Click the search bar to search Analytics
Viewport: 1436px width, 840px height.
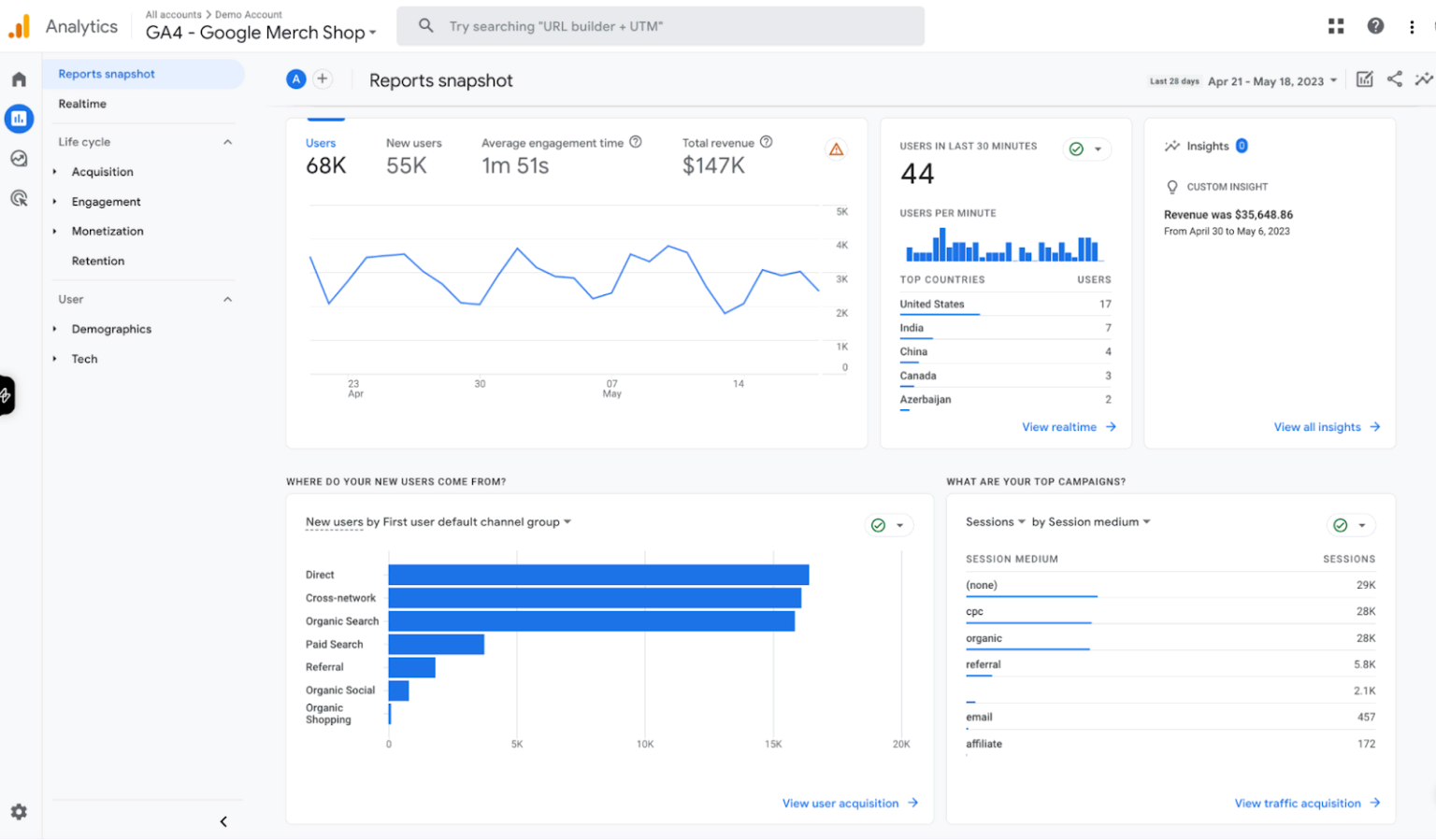click(660, 25)
